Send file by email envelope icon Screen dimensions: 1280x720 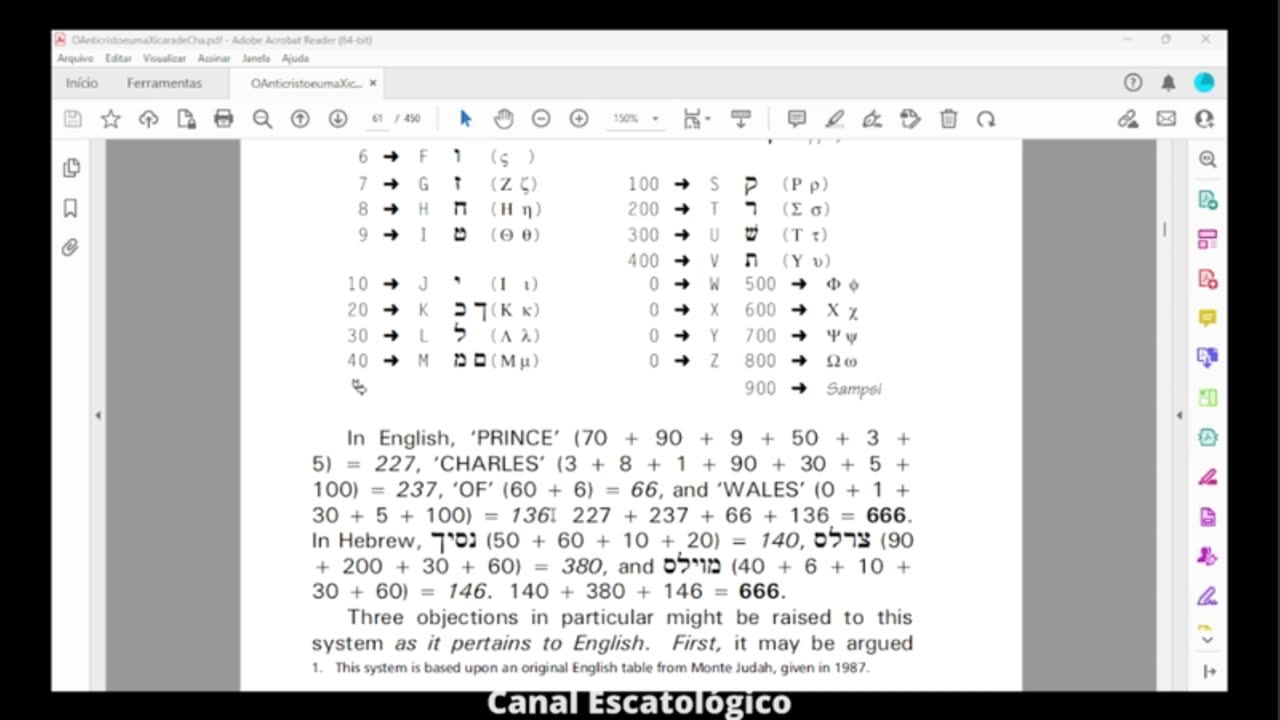click(x=1166, y=119)
